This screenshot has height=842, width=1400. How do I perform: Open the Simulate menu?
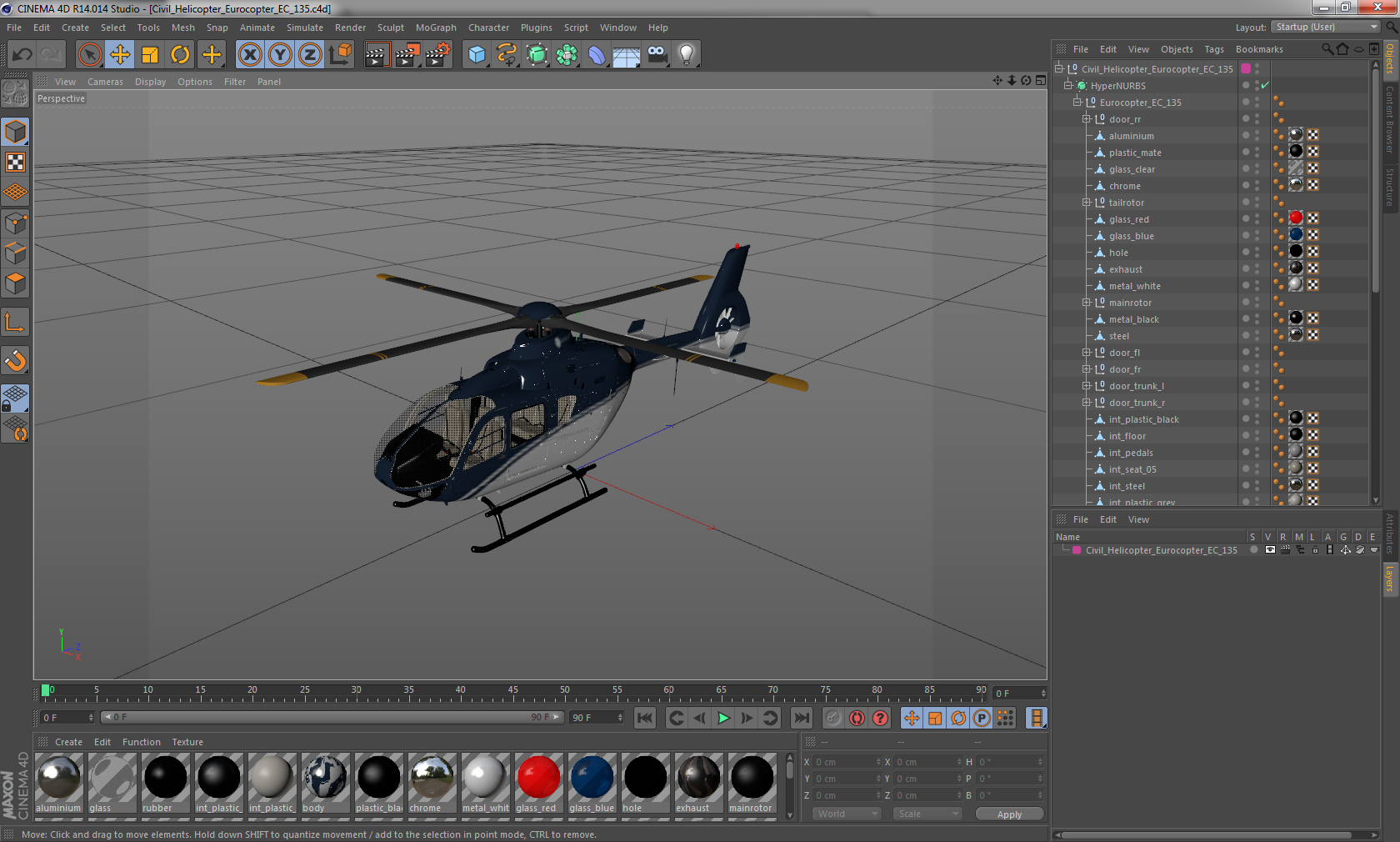305,28
